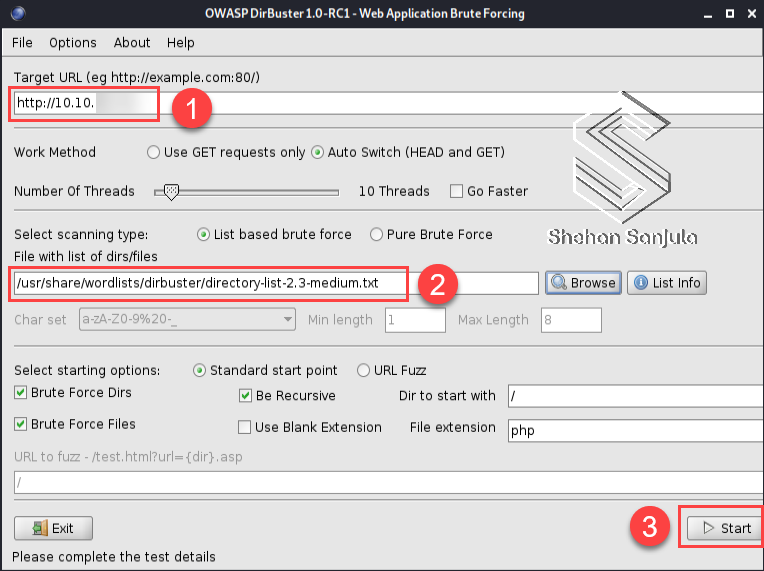Screen dimensions: 764x571
Task: Click the DirBuster app icon in title bar
Action: 18,13
